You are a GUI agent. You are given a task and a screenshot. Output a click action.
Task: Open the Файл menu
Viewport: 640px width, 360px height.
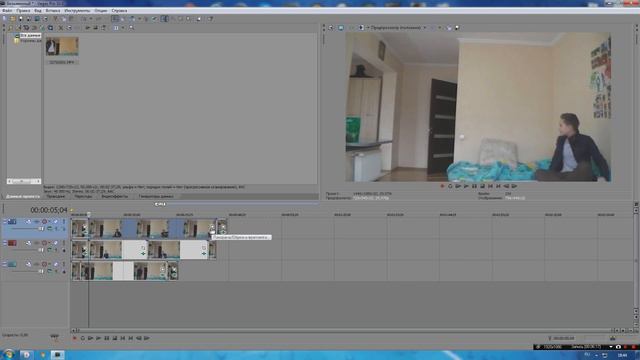click(x=7, y=11)
